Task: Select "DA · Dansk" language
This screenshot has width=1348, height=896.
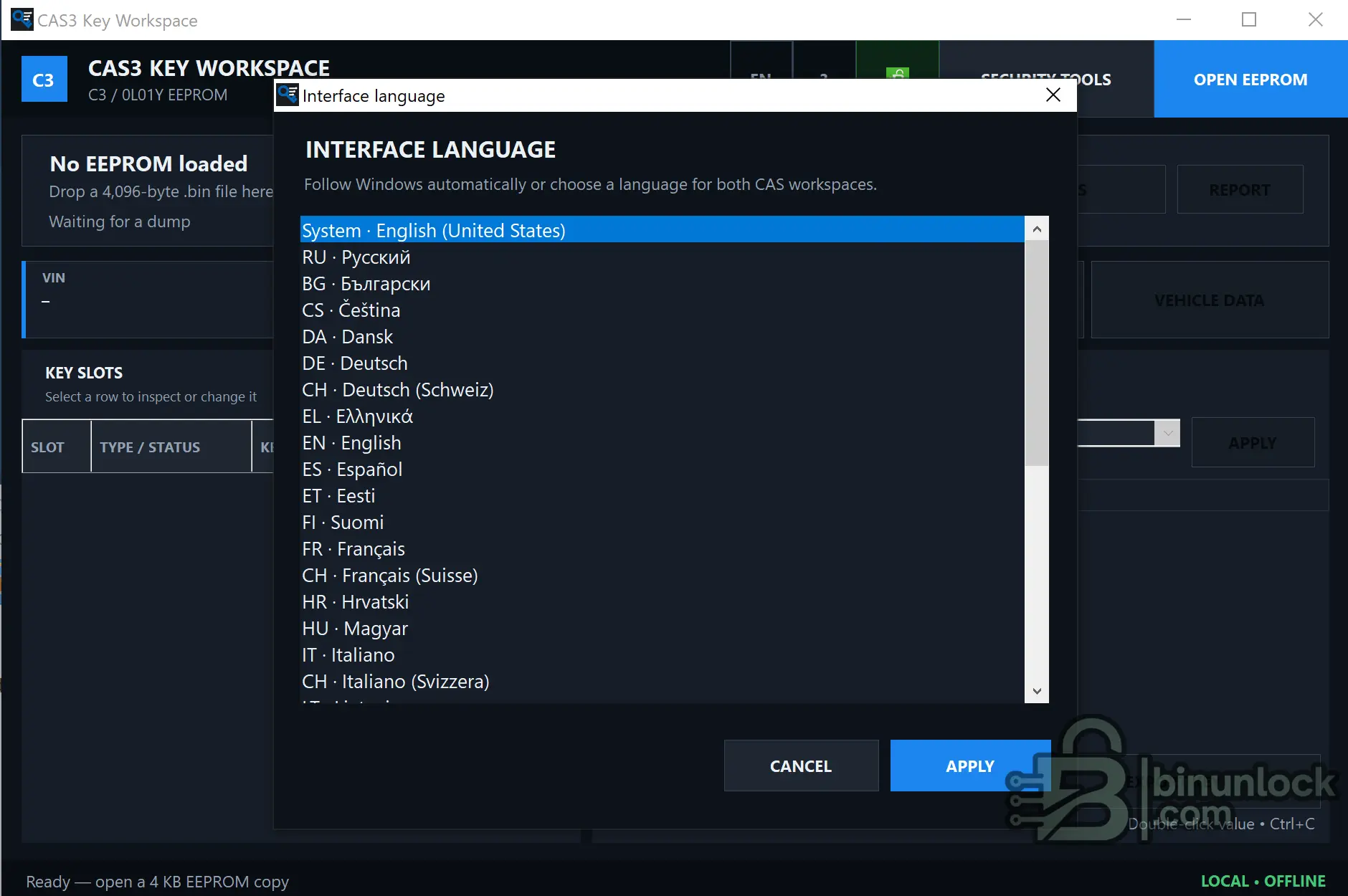Action: tap(663, 336)
